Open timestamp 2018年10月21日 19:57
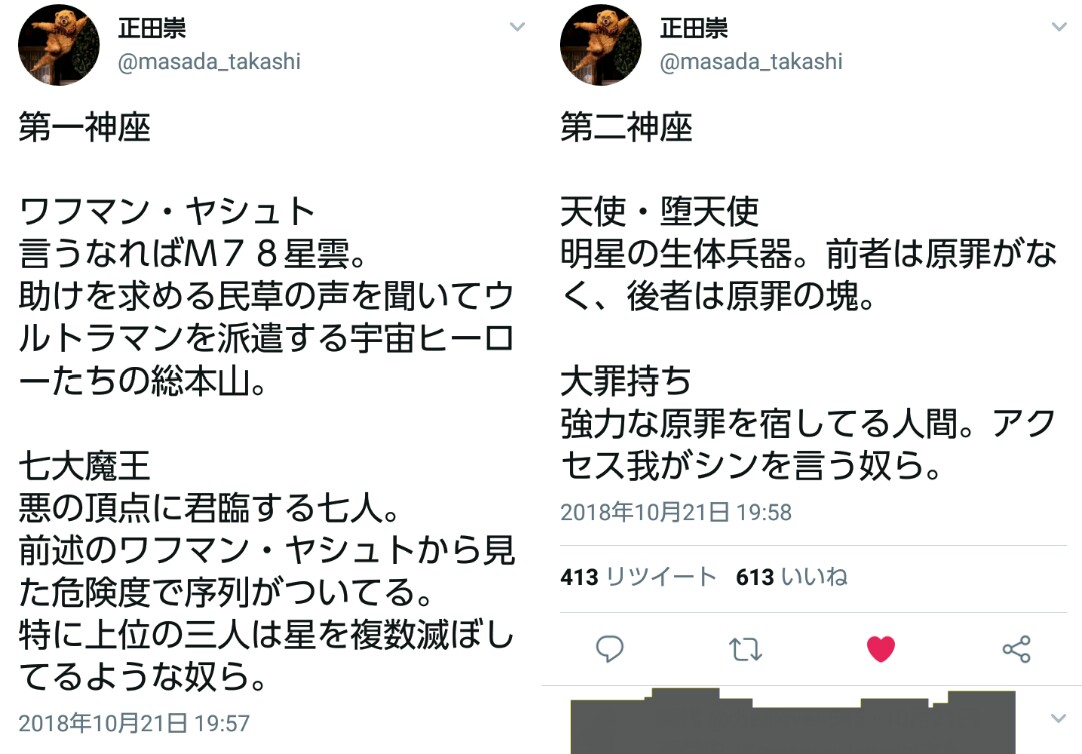The width and height of the screenshot is (1082, 754). pos(134,723)
